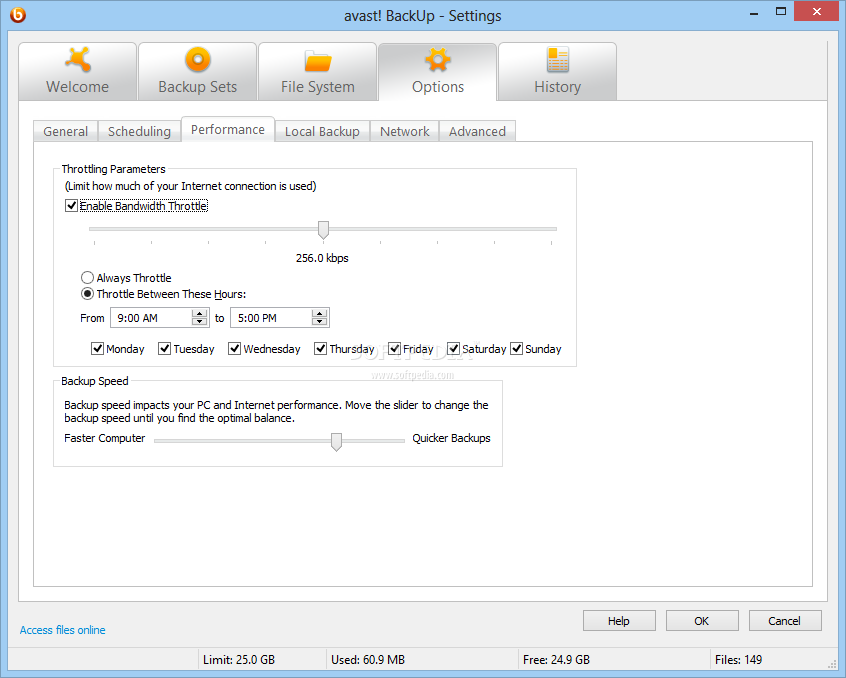Select Throttle Between These Hours option
Image resolution: width=846 pixels, height=678 pixels.
coord(87,294)
